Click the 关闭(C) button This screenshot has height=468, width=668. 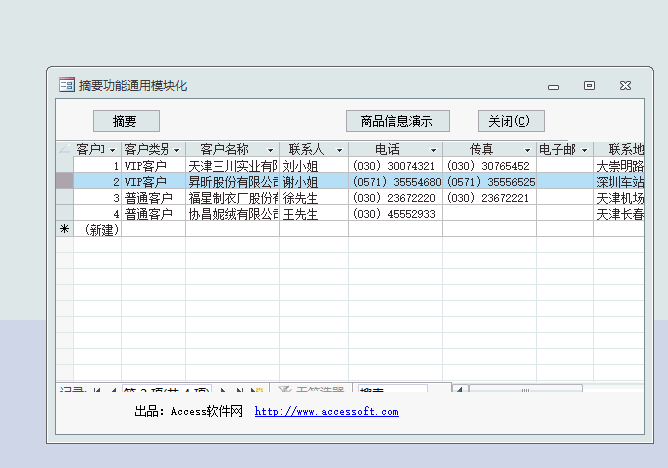(x=511, y=121)
